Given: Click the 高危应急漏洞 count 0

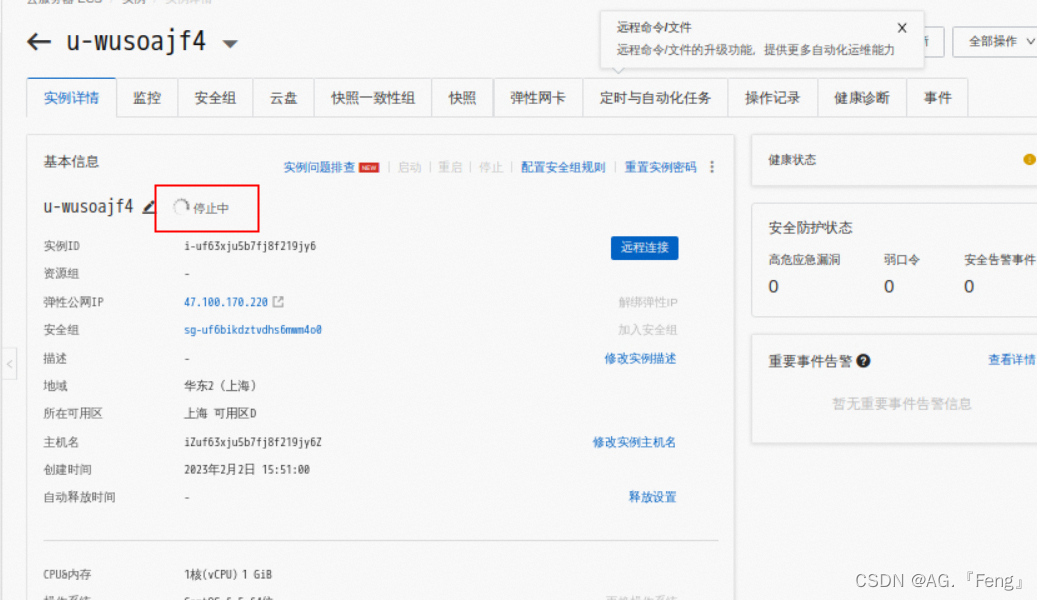Looking at the screenshot, I should coord(773,286).
